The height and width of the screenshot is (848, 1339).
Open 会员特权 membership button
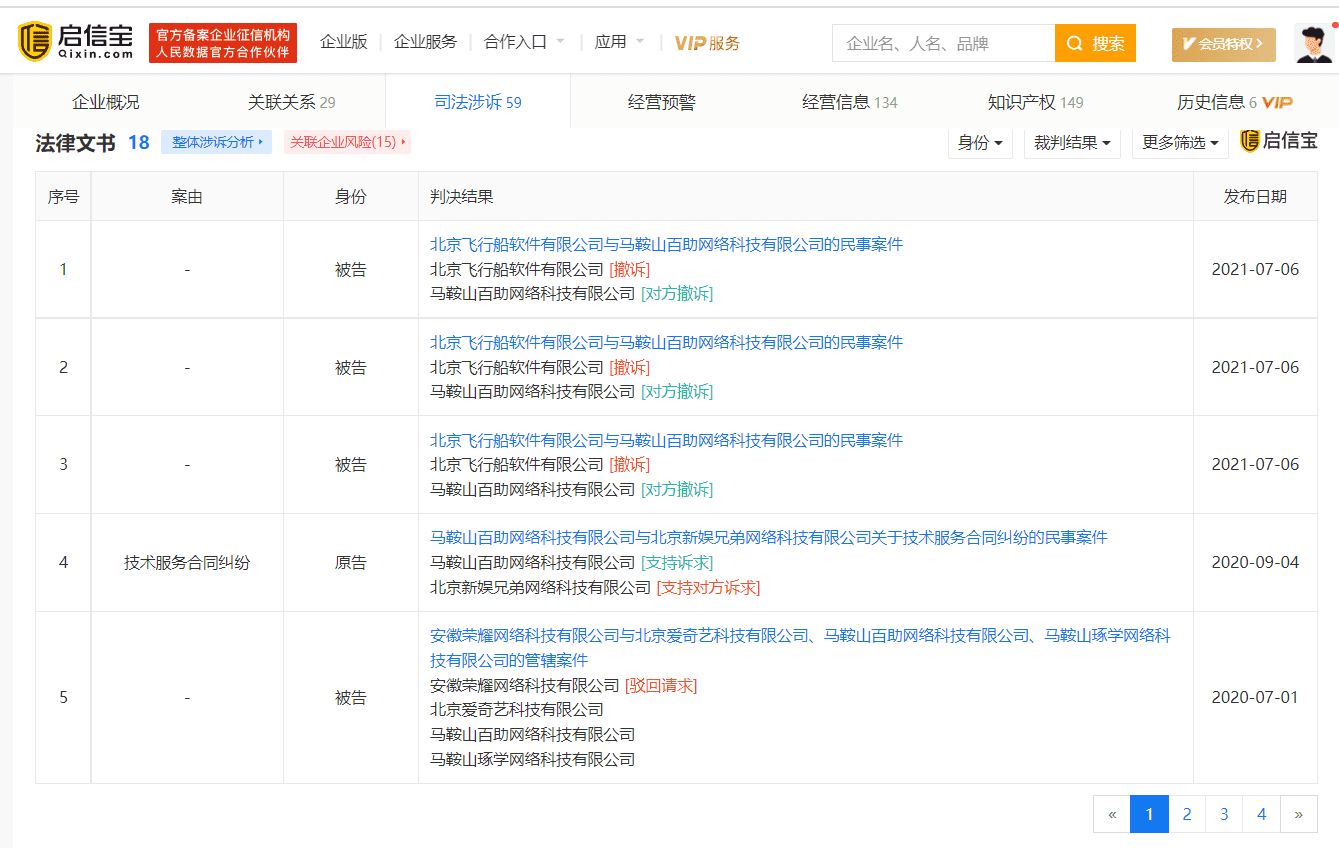coord(1223,44)
